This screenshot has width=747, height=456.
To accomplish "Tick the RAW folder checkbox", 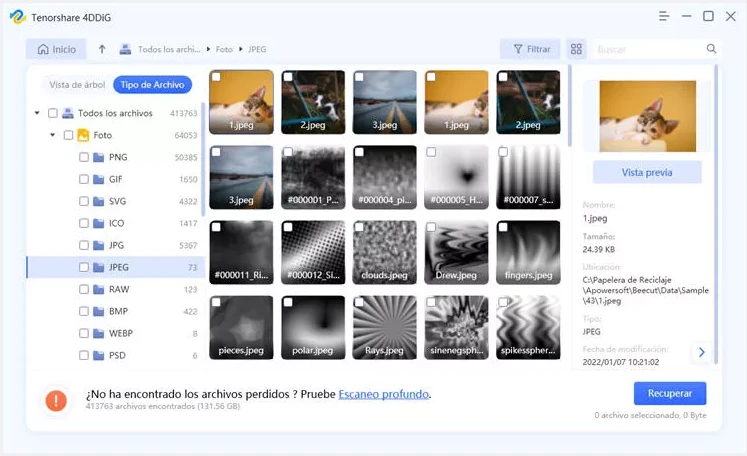I will point(84,289).
